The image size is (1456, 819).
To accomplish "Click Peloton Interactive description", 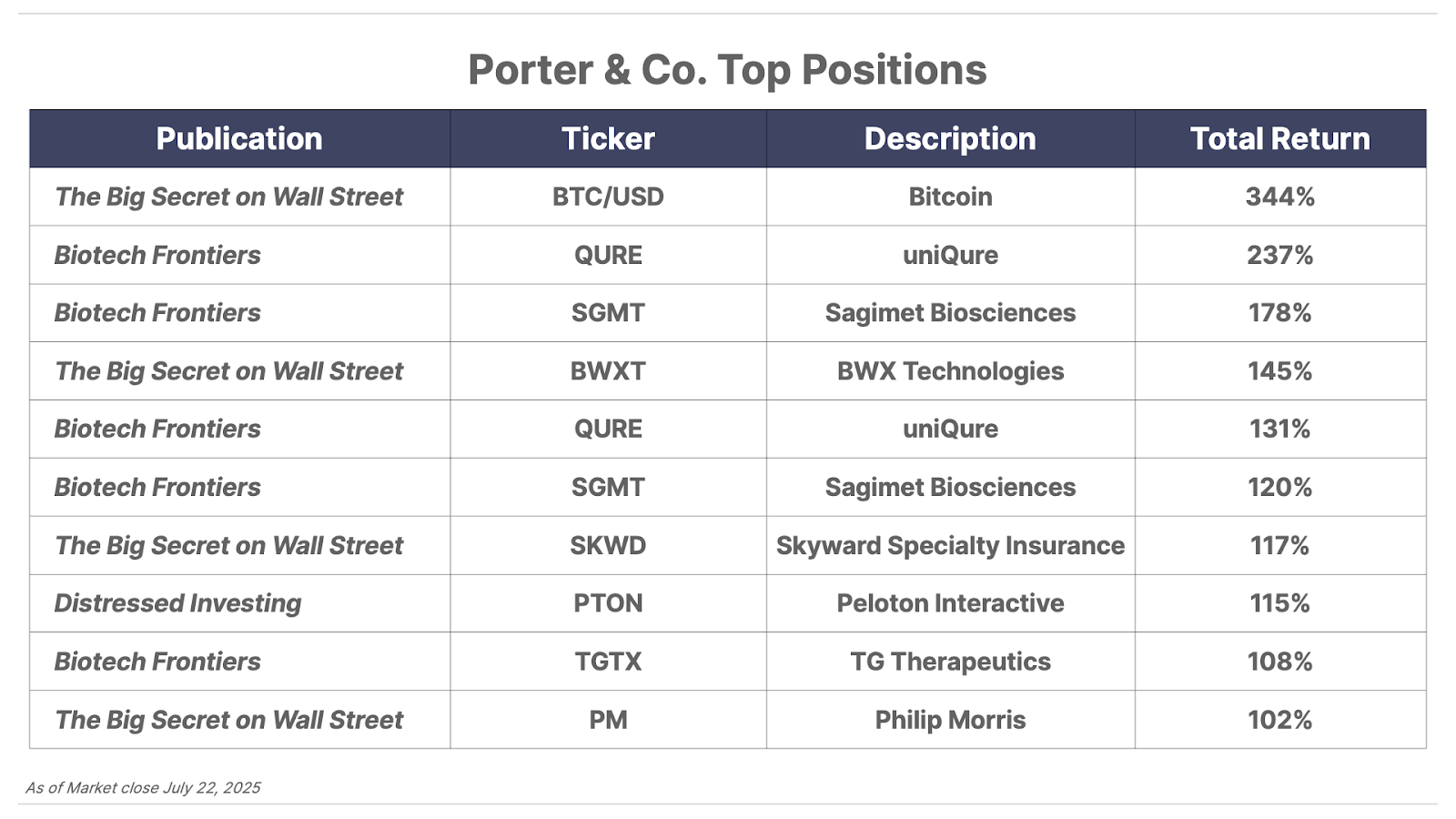I will [950, 603].
